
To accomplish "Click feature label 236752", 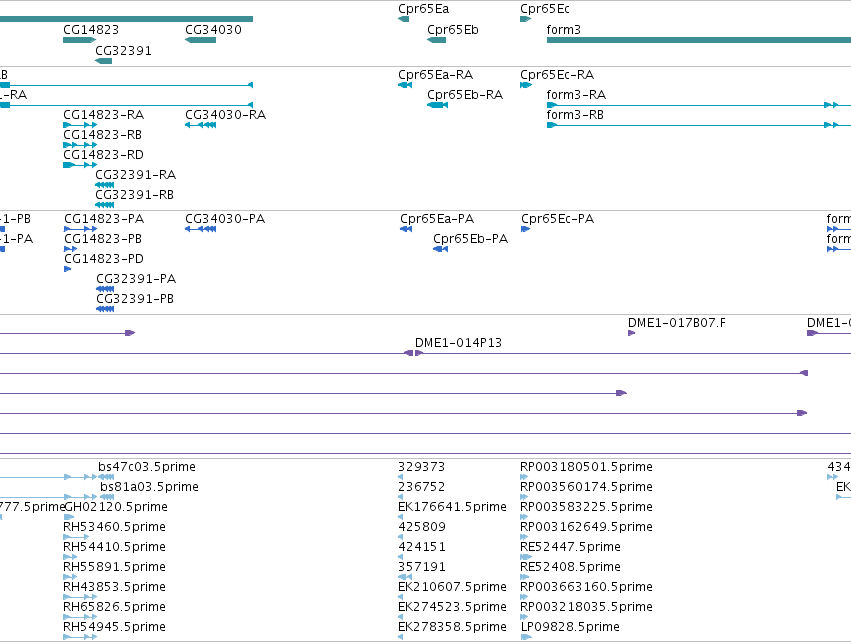I will 422,487.
